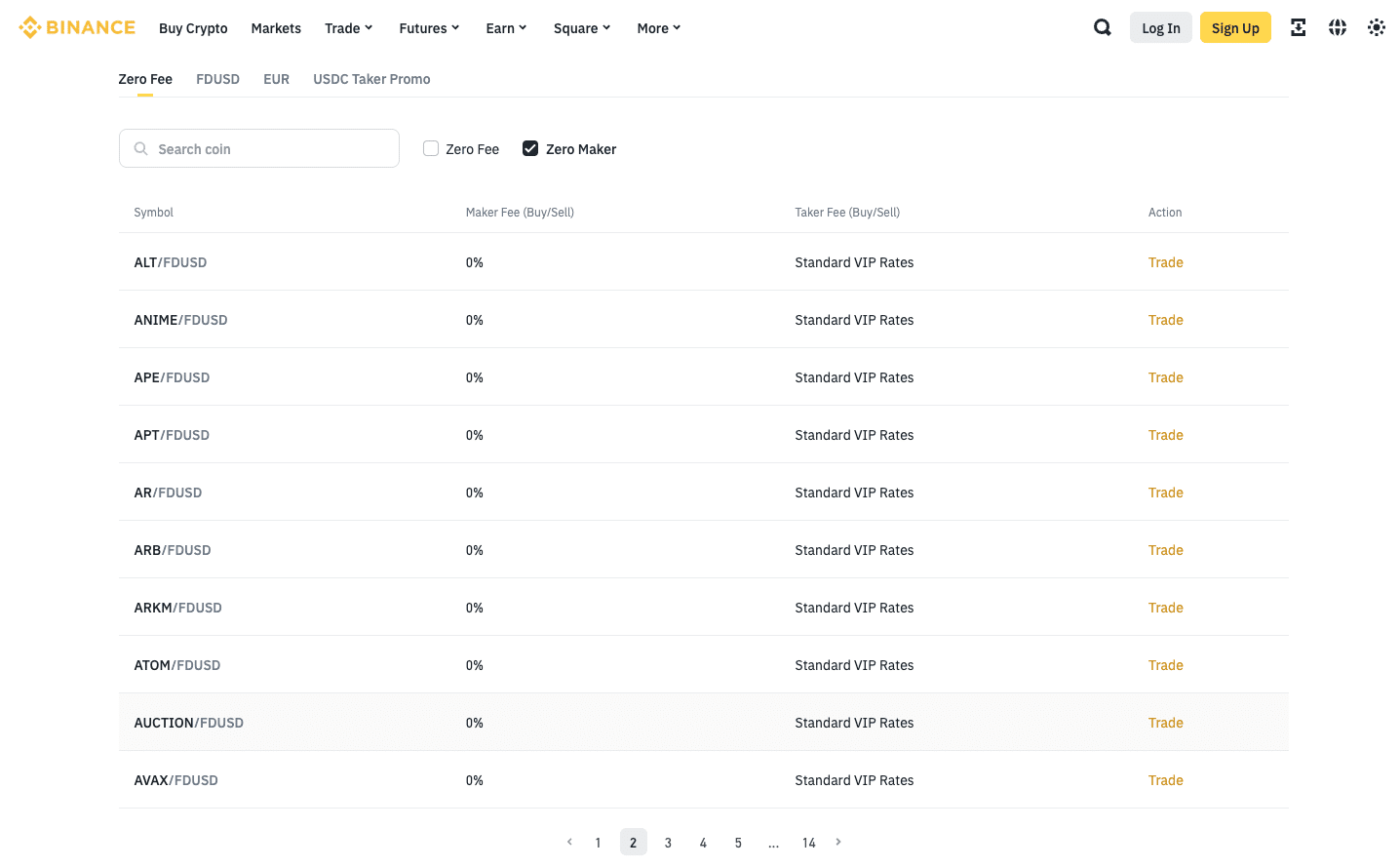Expand the Futures dropdown menu
The width and height of the screenshot is (1400, 868).
(429, 28)
